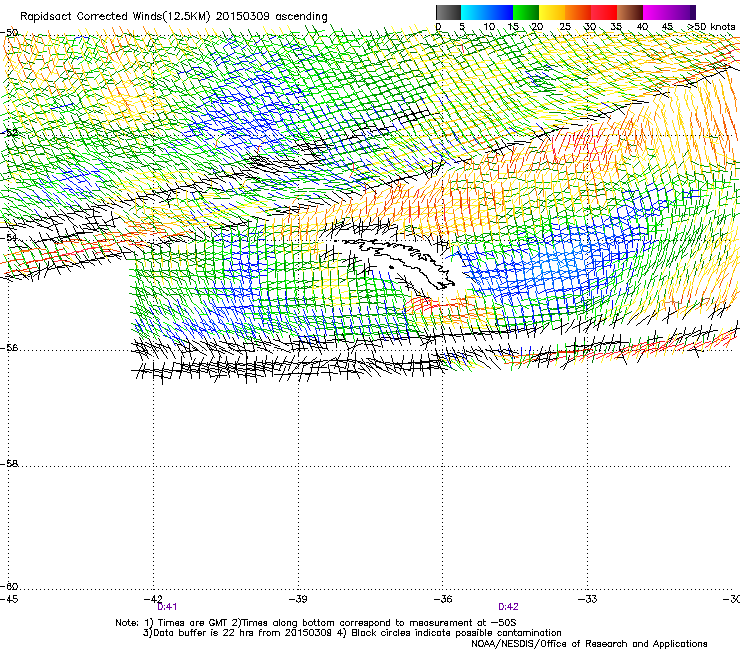Click the red 30–35 knots legend segment
The image size is (740, 650).
pos(604,12)
